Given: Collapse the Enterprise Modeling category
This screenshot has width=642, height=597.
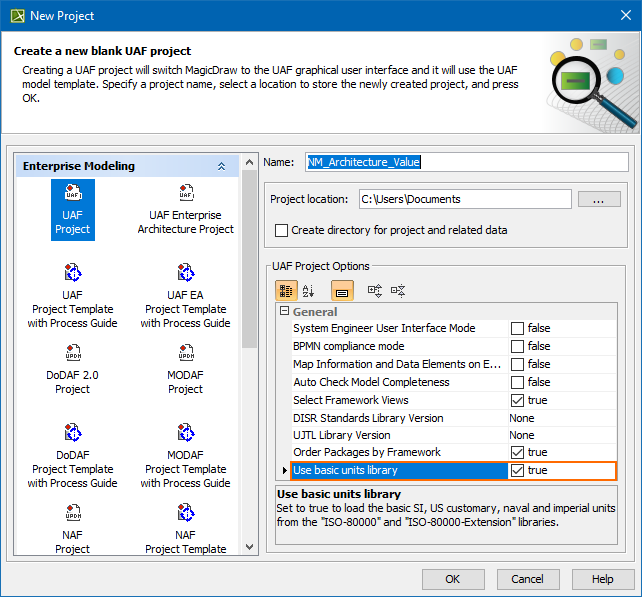Looking at the screenshot, I should pyautogui.click(x=221, y=166).
